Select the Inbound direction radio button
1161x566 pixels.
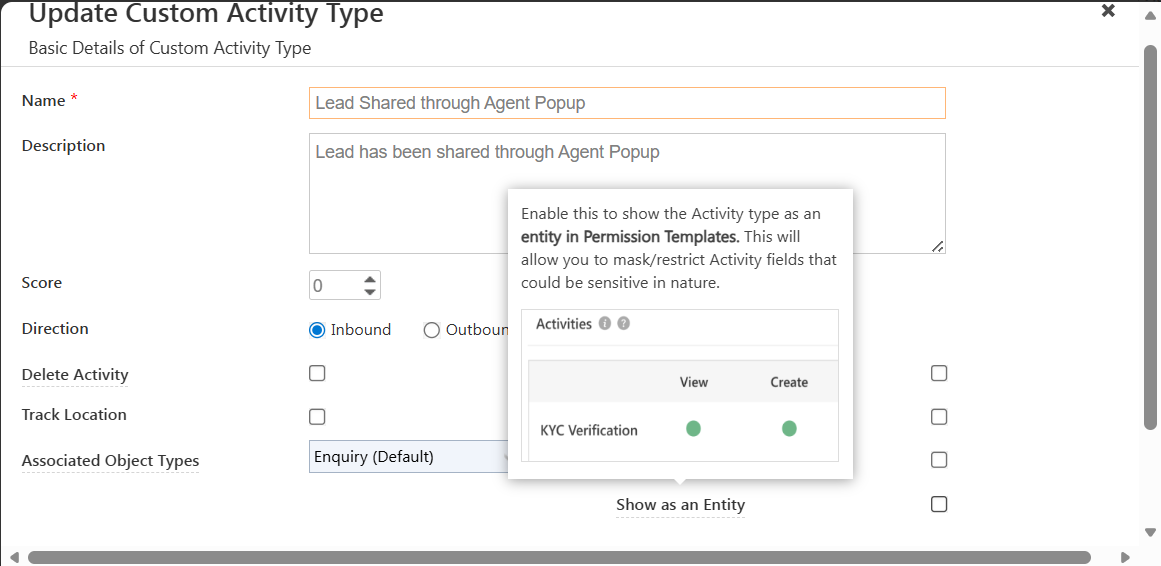click(x=318, y=330)
